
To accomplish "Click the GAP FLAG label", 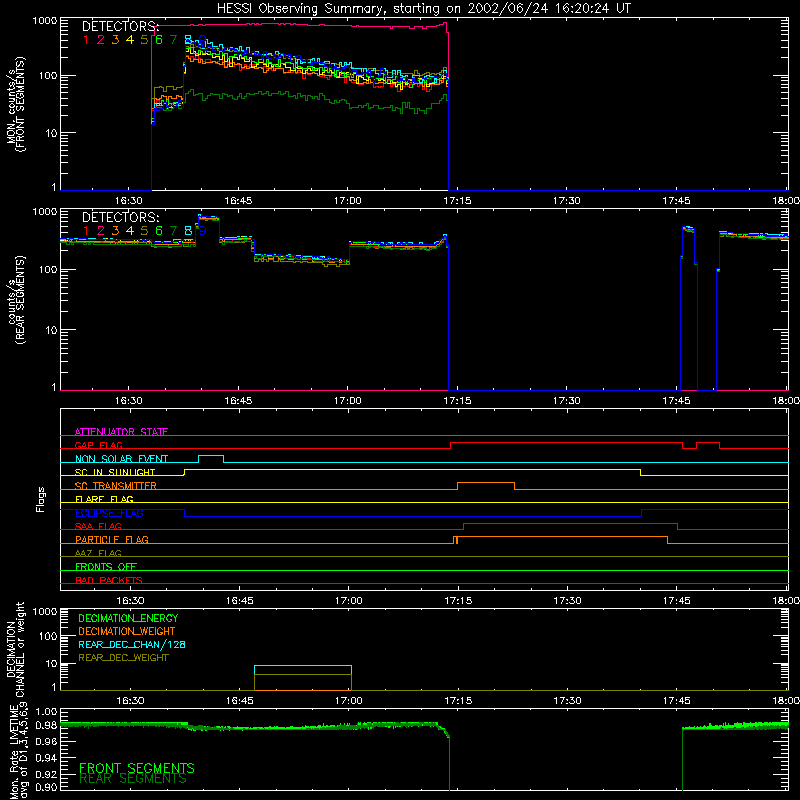I will point(98,445).
